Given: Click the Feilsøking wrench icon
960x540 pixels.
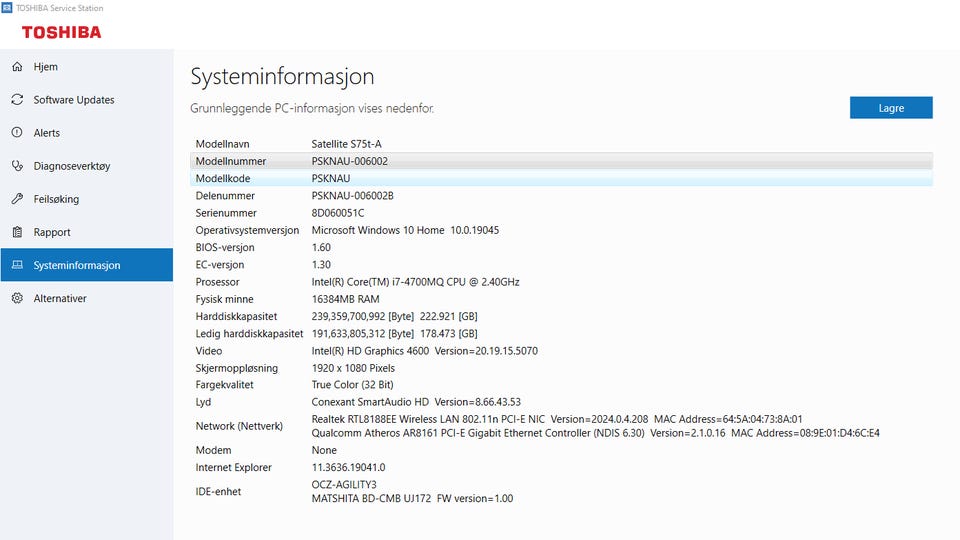Looking at the screenshot, I should tap(17, 199).
